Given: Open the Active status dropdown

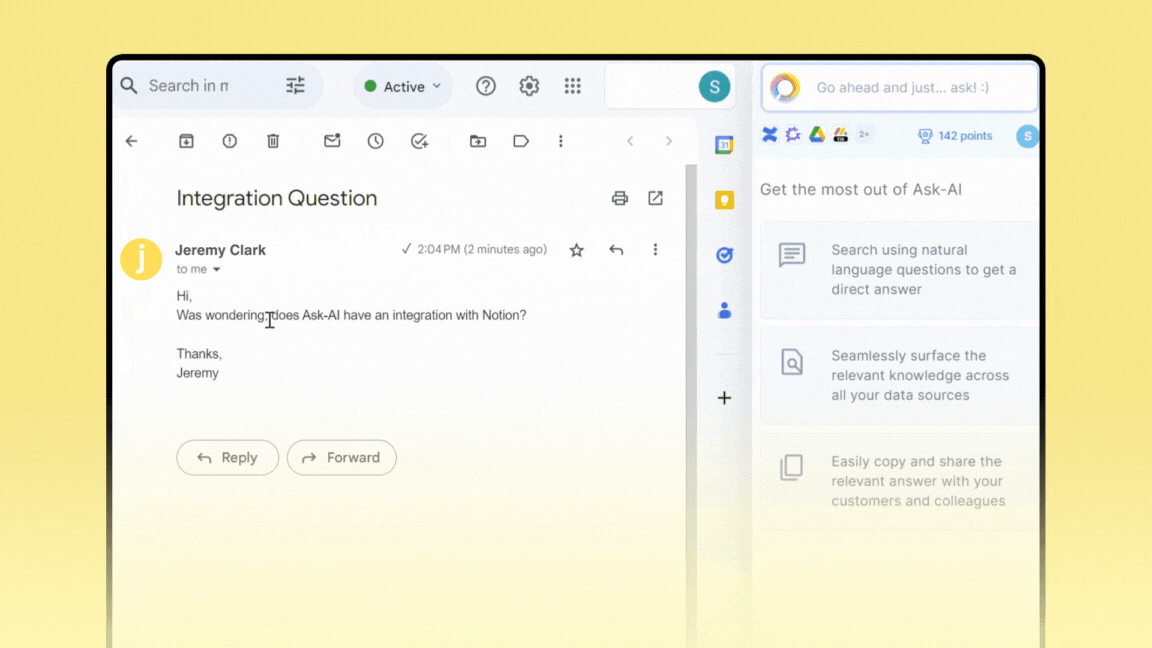Looking at the screenshot, I should point(403,87).
